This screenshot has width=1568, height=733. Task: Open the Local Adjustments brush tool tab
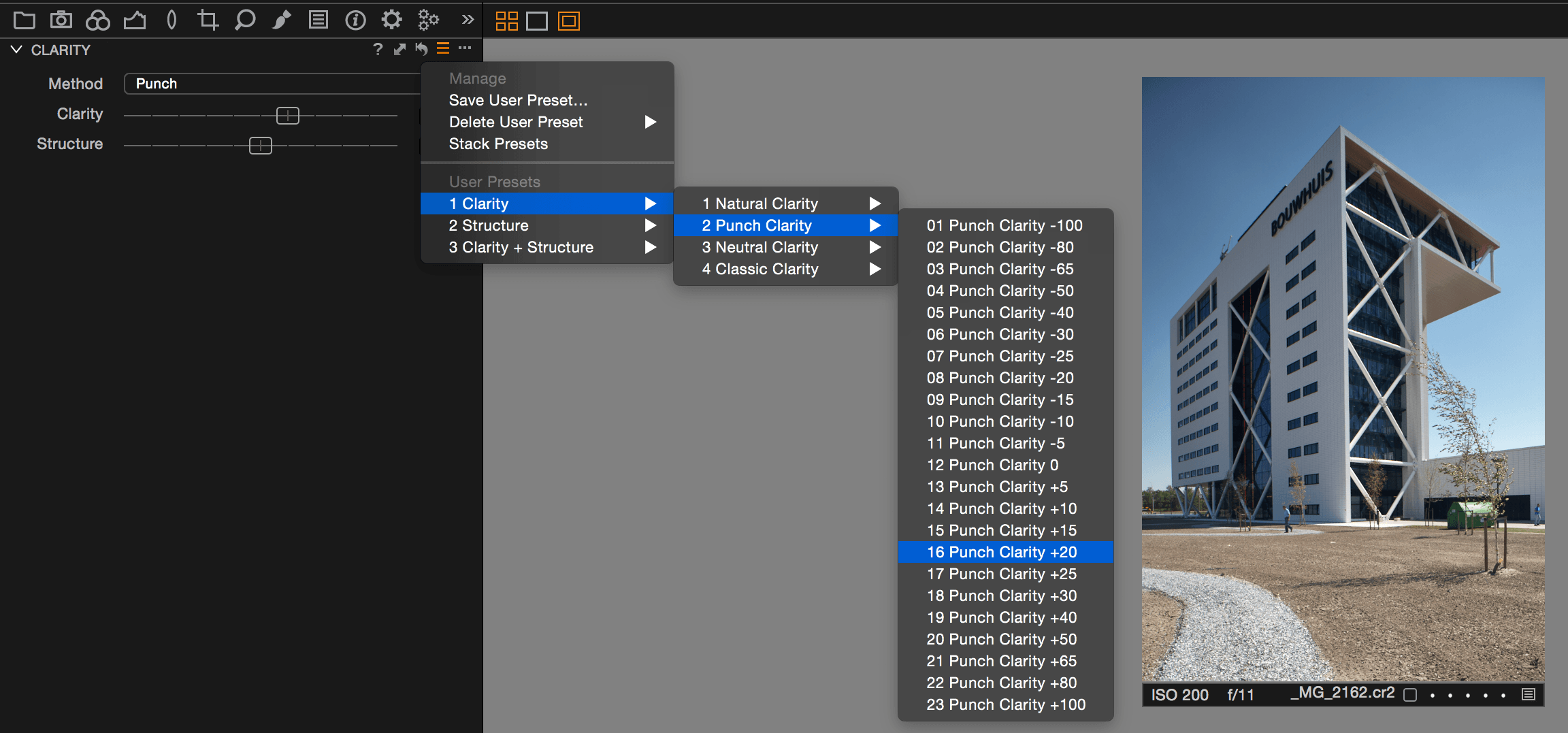pyautogui.click(x=282, y=20)
